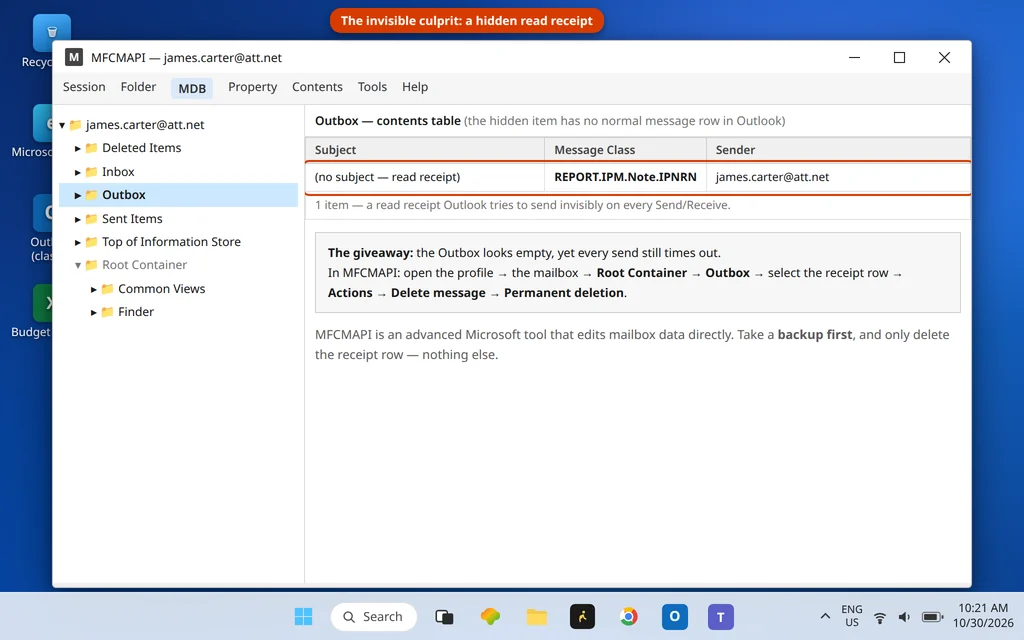Open File Explorer from the taskbar
This screenshot has width=1024, height=640.
(537, 616)
